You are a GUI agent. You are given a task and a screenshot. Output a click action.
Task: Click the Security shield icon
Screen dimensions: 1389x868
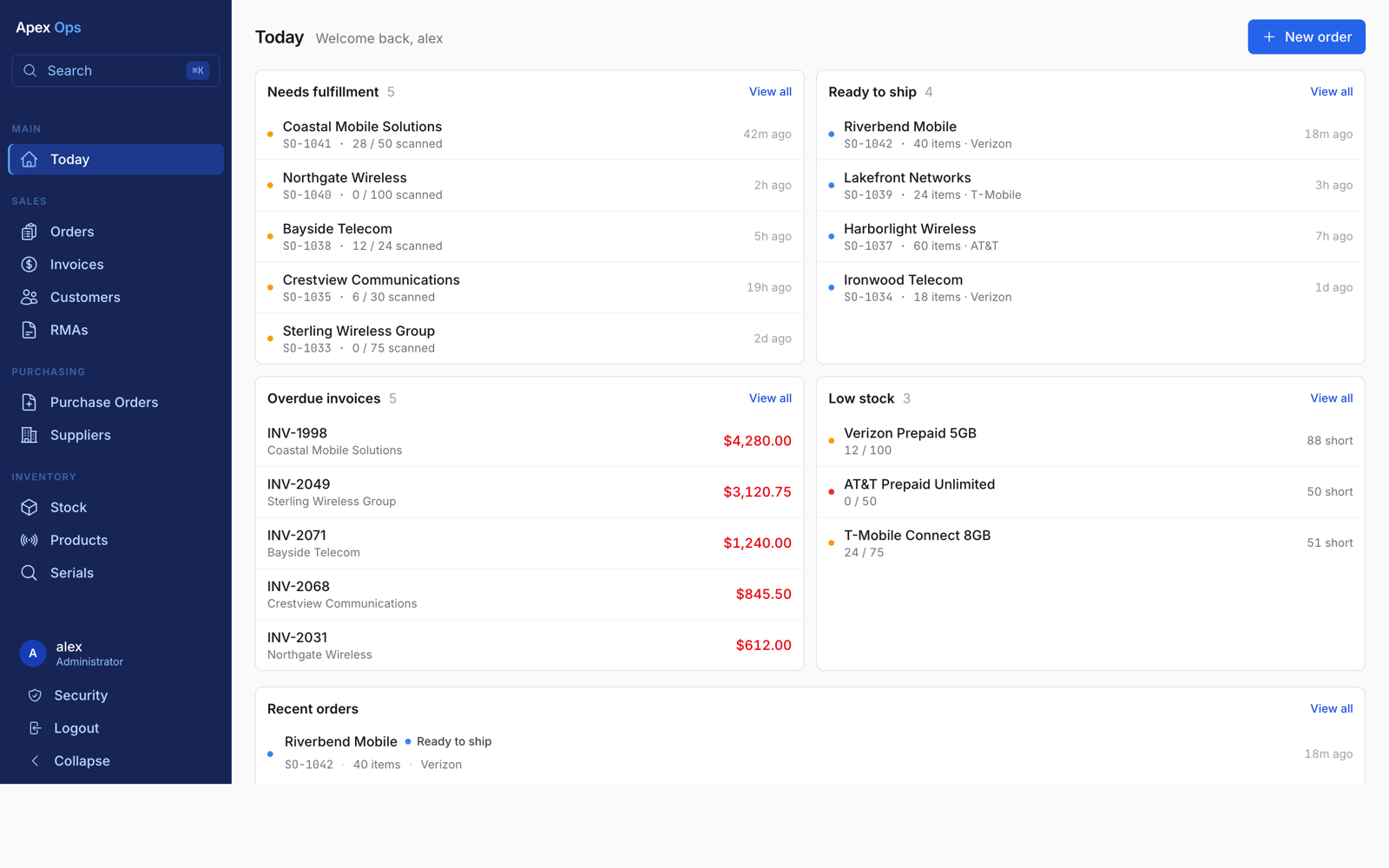tap(35, 695)
